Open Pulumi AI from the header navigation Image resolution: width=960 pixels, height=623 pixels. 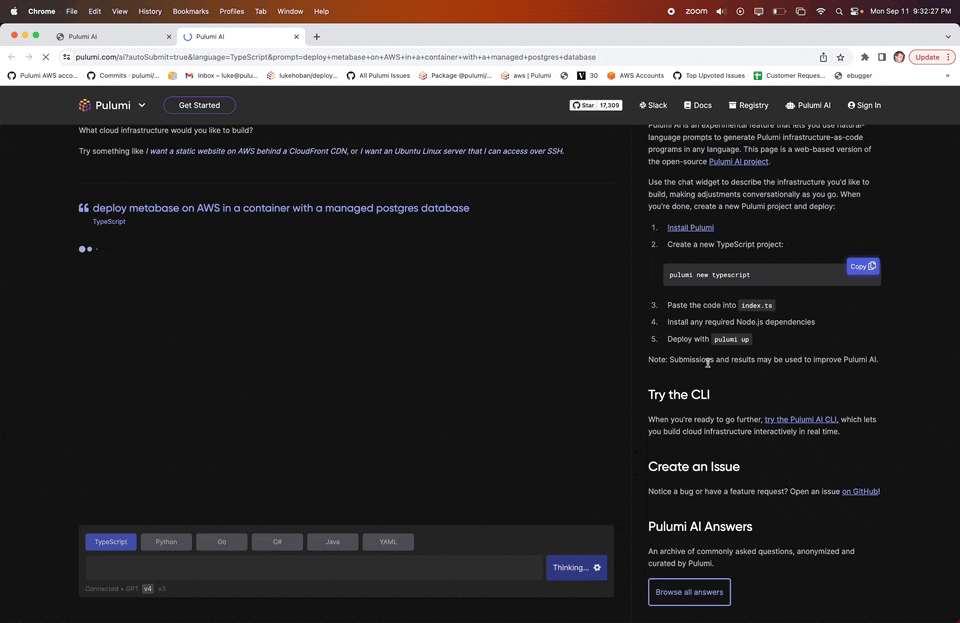808,105
